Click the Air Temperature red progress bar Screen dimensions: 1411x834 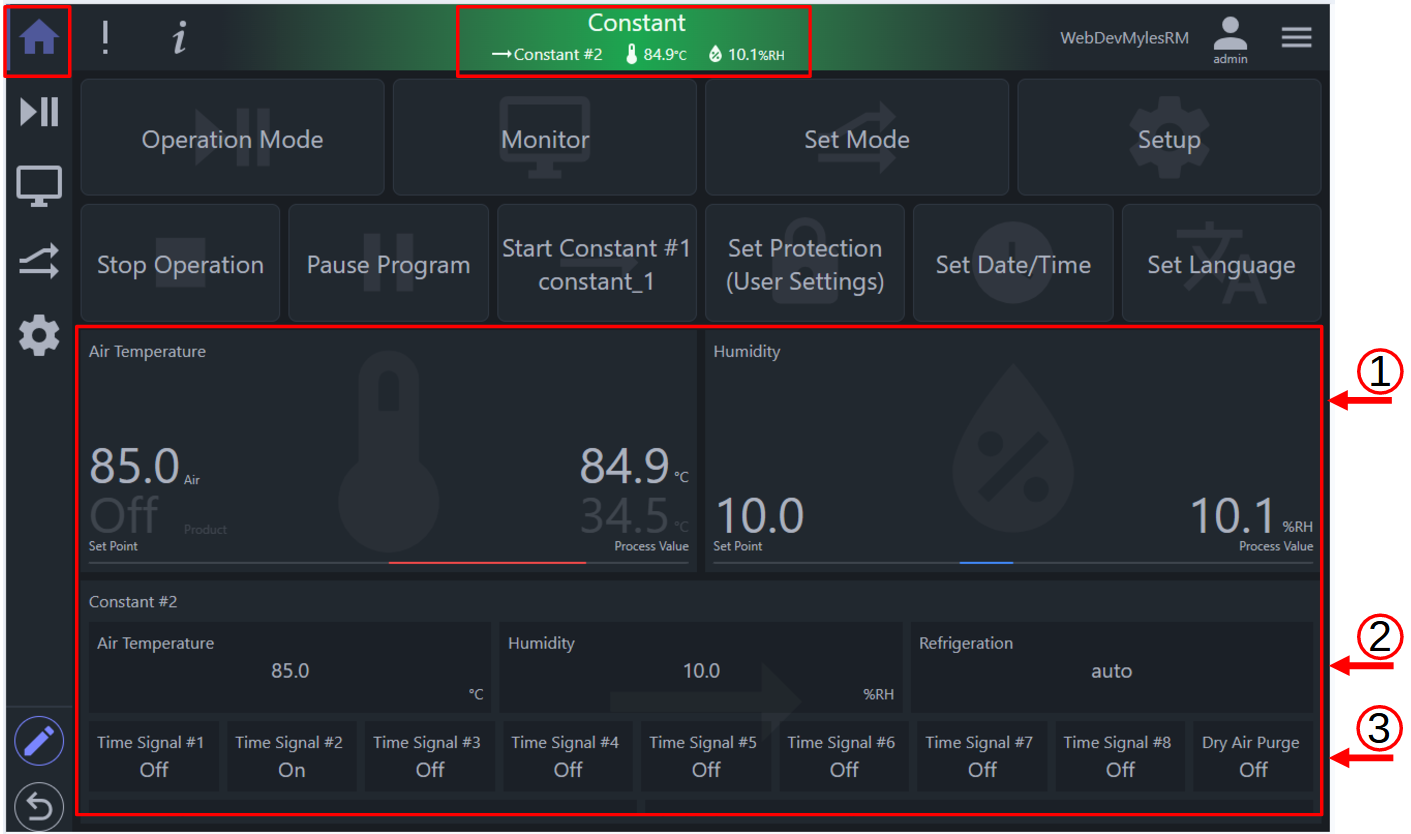point(487,563)
